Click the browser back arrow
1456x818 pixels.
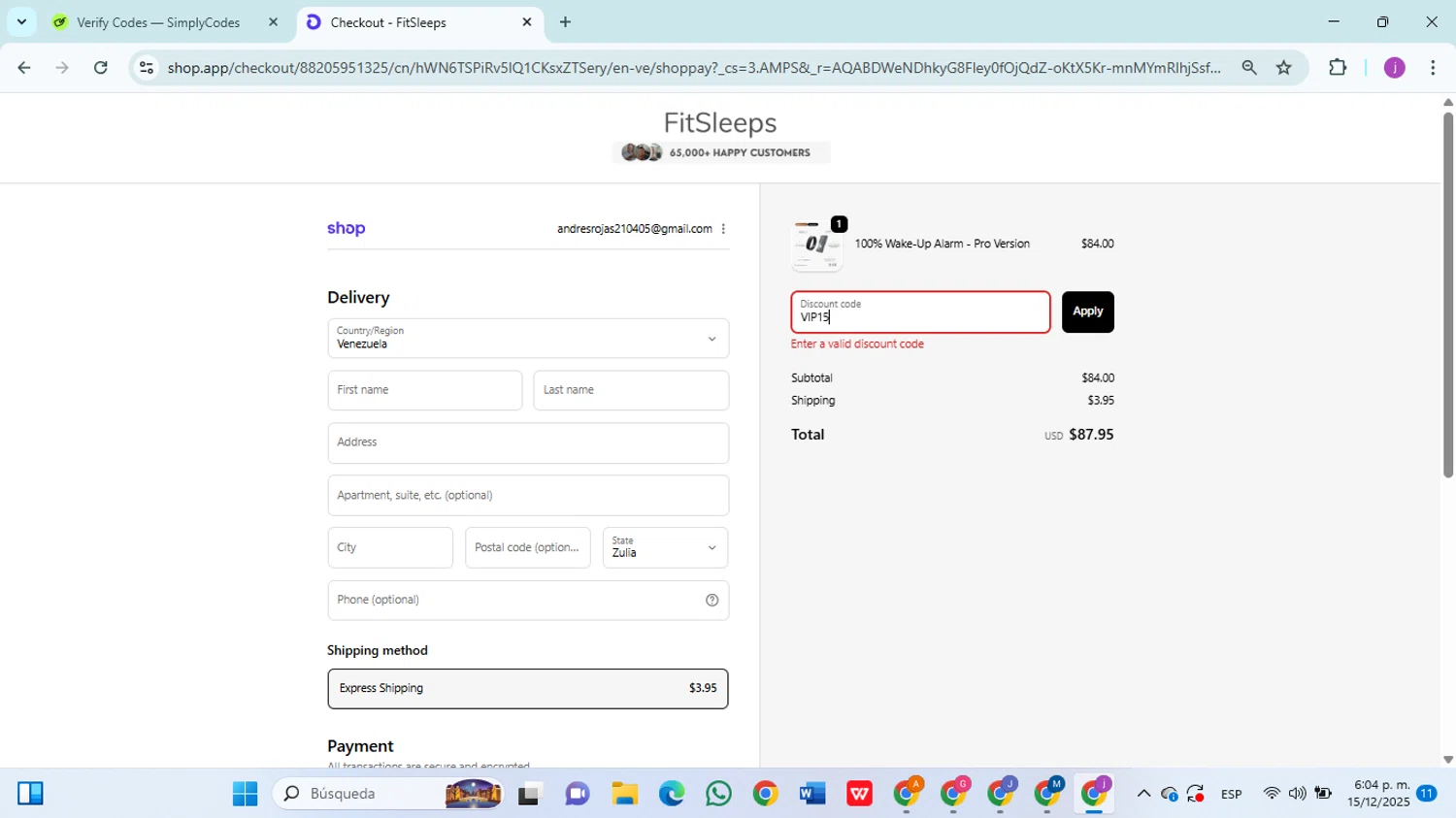(x=24, y=67)
